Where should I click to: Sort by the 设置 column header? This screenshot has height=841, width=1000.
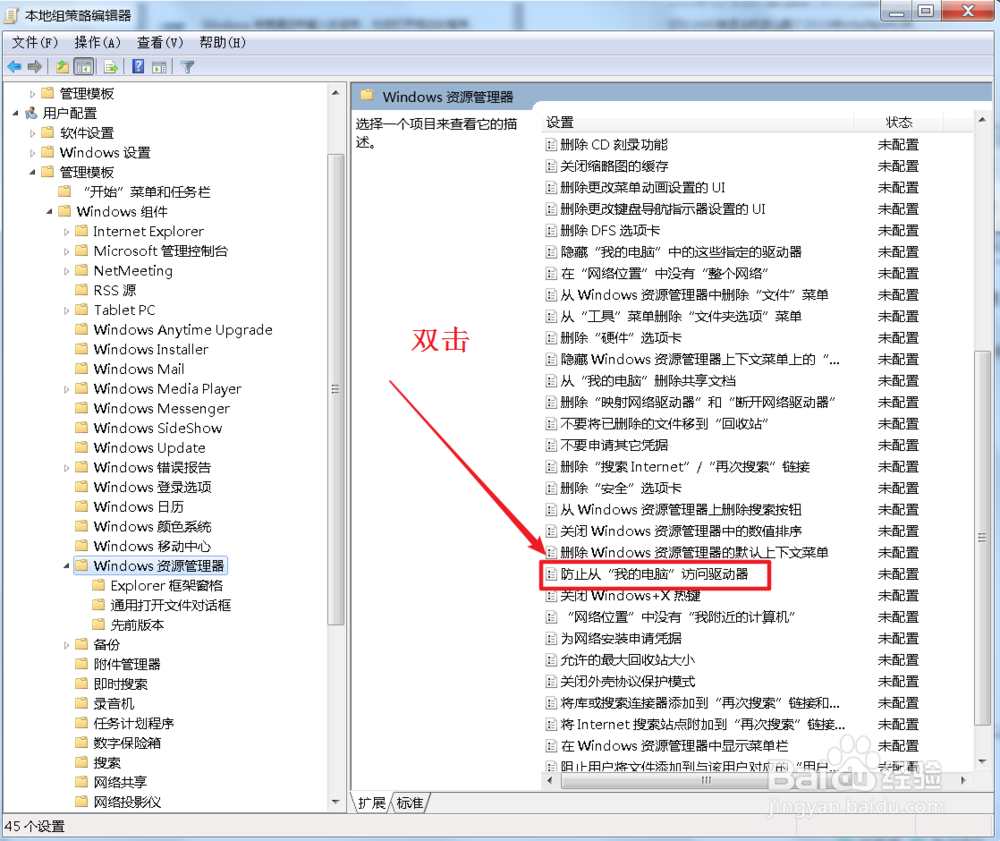[698, 122]
